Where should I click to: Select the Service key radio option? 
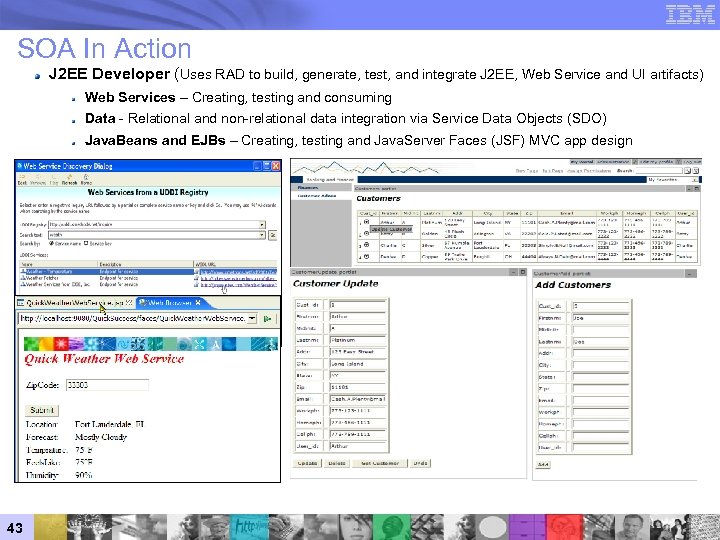(86, 243)
